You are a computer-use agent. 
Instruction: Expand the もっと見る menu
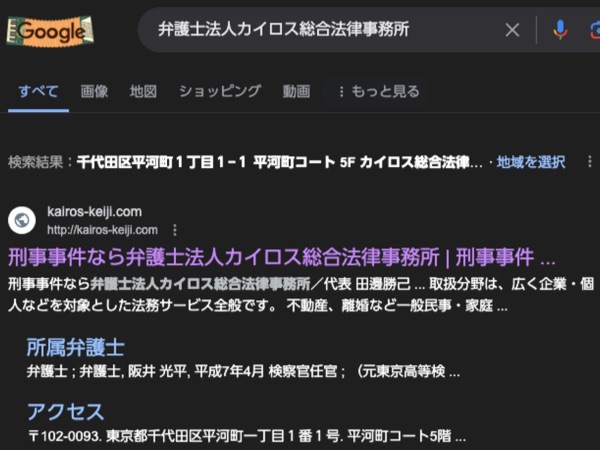(380, 91)
